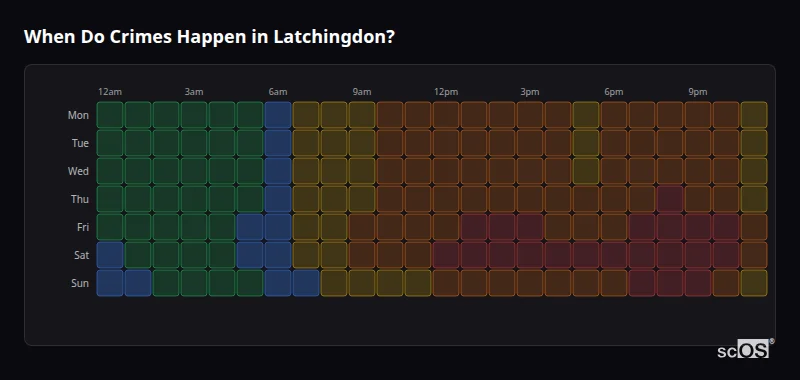Select the "Sat" row label

coord(81,256)
